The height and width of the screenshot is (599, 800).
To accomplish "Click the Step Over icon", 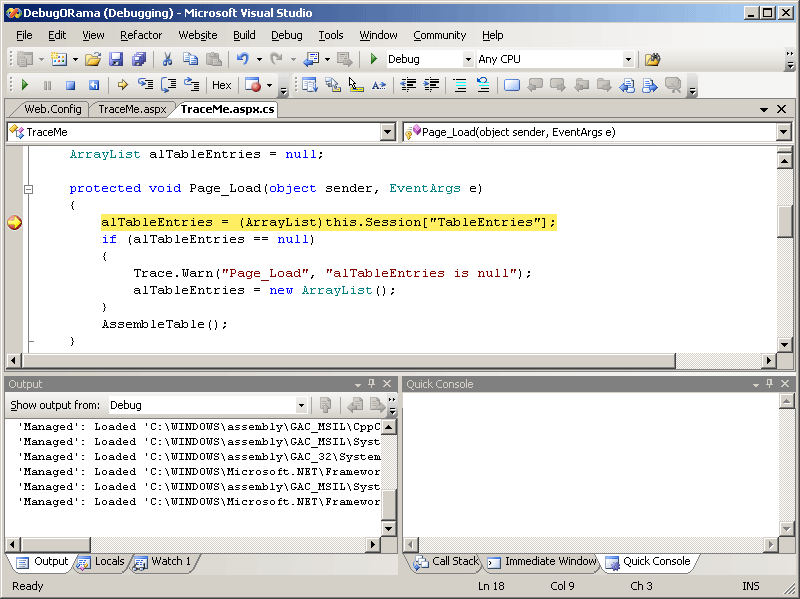I will [169, 85].
